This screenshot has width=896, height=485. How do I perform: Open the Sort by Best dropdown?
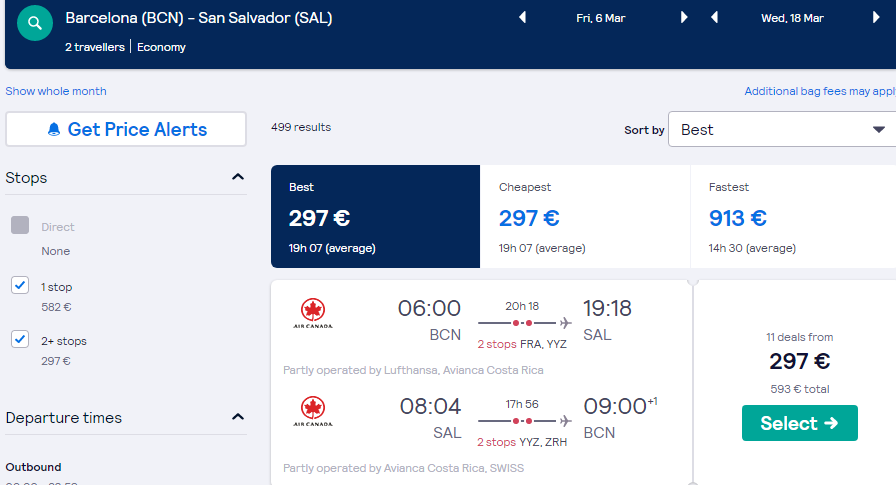[782, 129]
